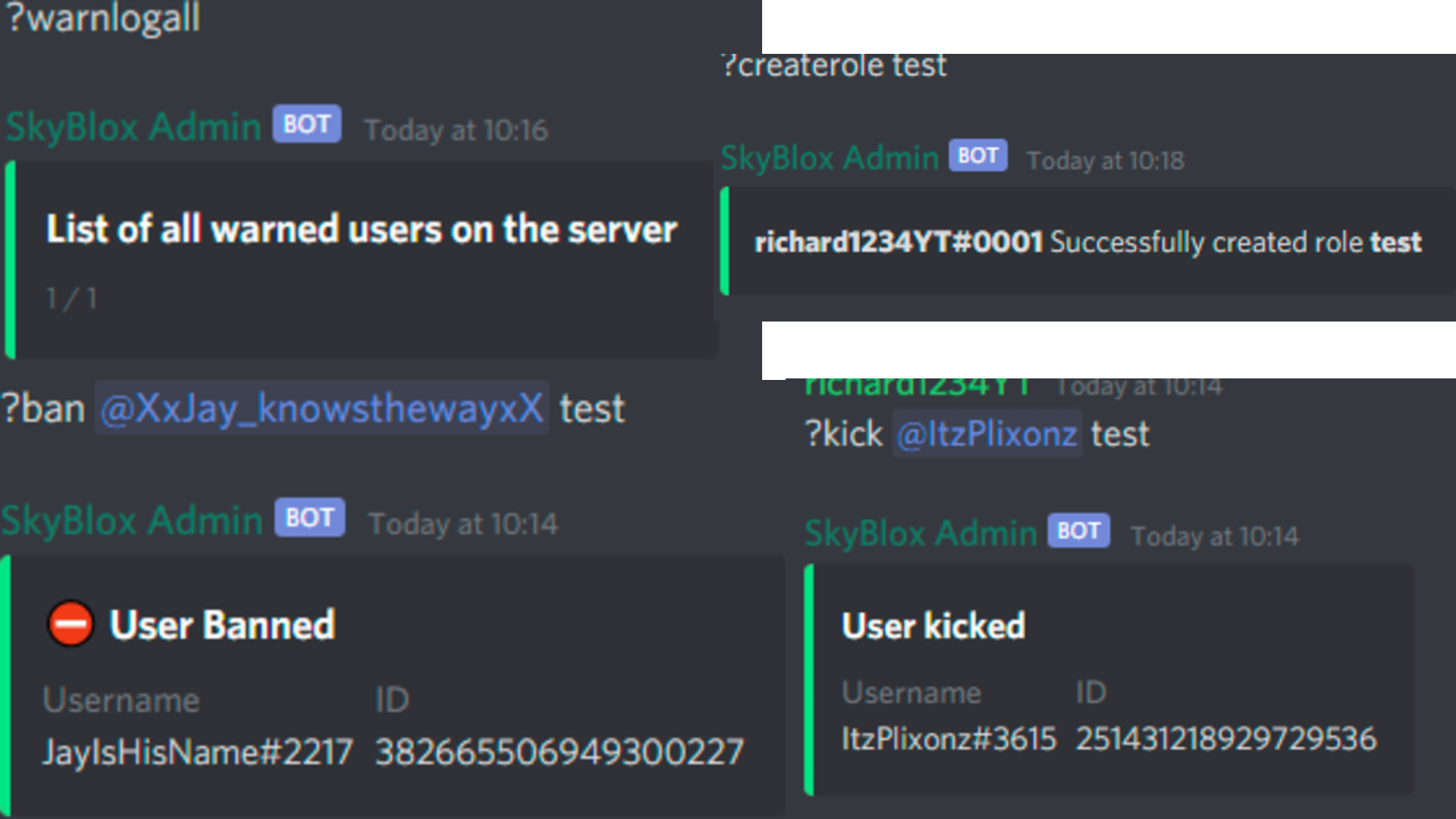Image resolution: width=1456 pixels, height=819 pixels.
Task: Click the BOT badge above the User Banned embed
Action: [x=309, y=518]
